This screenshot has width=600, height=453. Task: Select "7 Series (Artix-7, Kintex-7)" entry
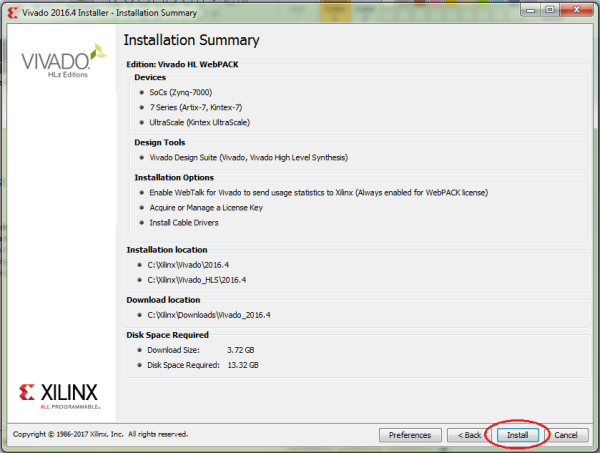click(x=196, y=108)
